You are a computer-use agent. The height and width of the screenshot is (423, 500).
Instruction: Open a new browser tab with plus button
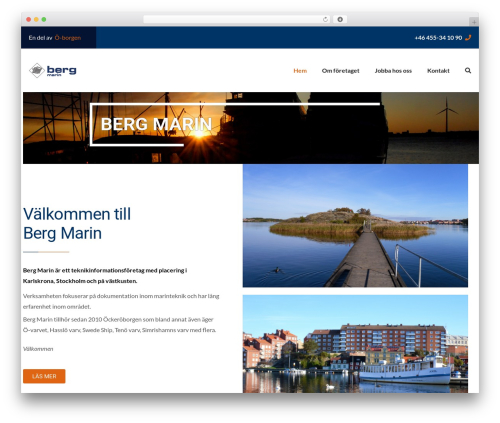tap(474, 22)
